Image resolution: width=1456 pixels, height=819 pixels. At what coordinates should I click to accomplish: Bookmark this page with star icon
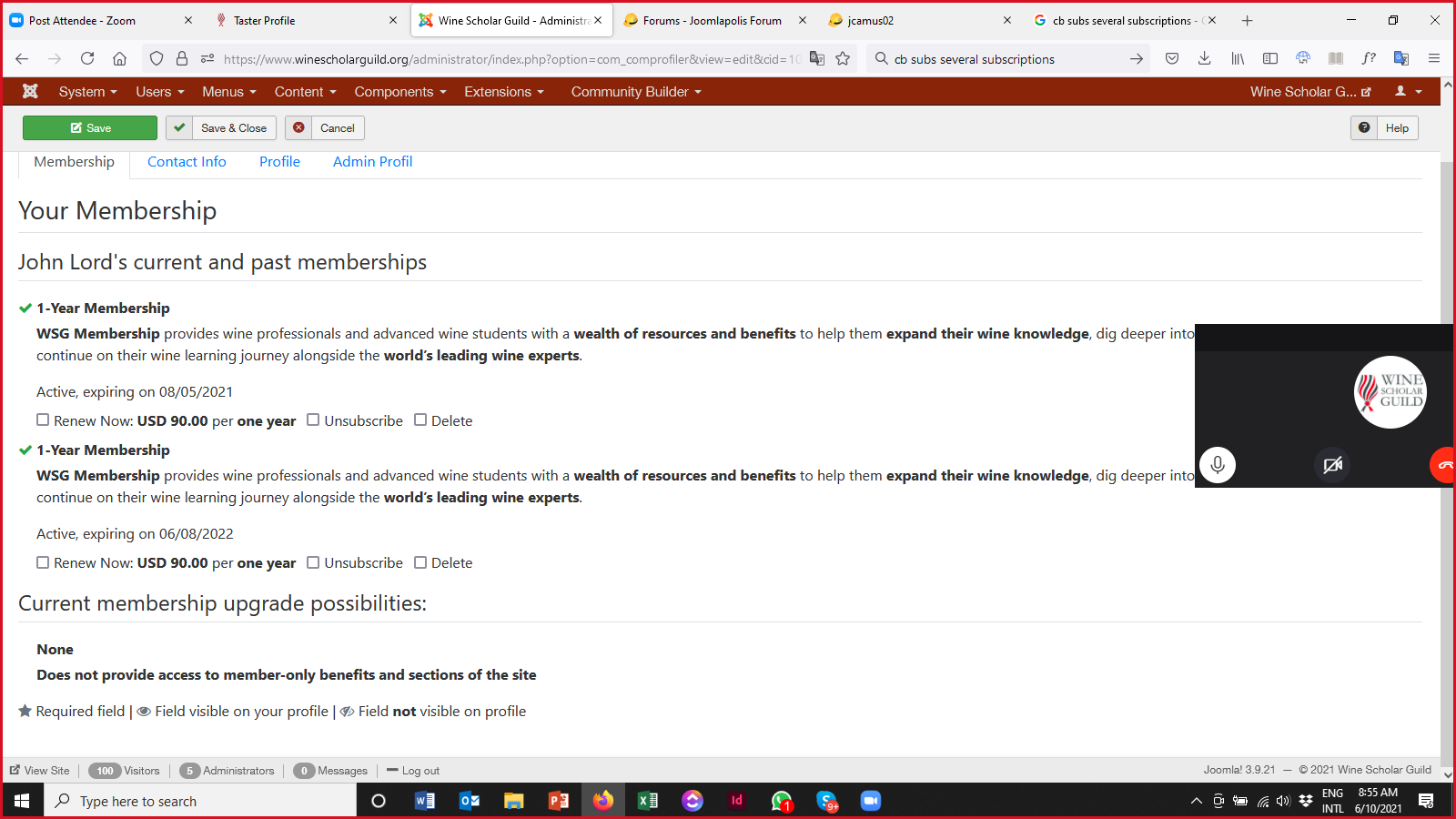843,58
